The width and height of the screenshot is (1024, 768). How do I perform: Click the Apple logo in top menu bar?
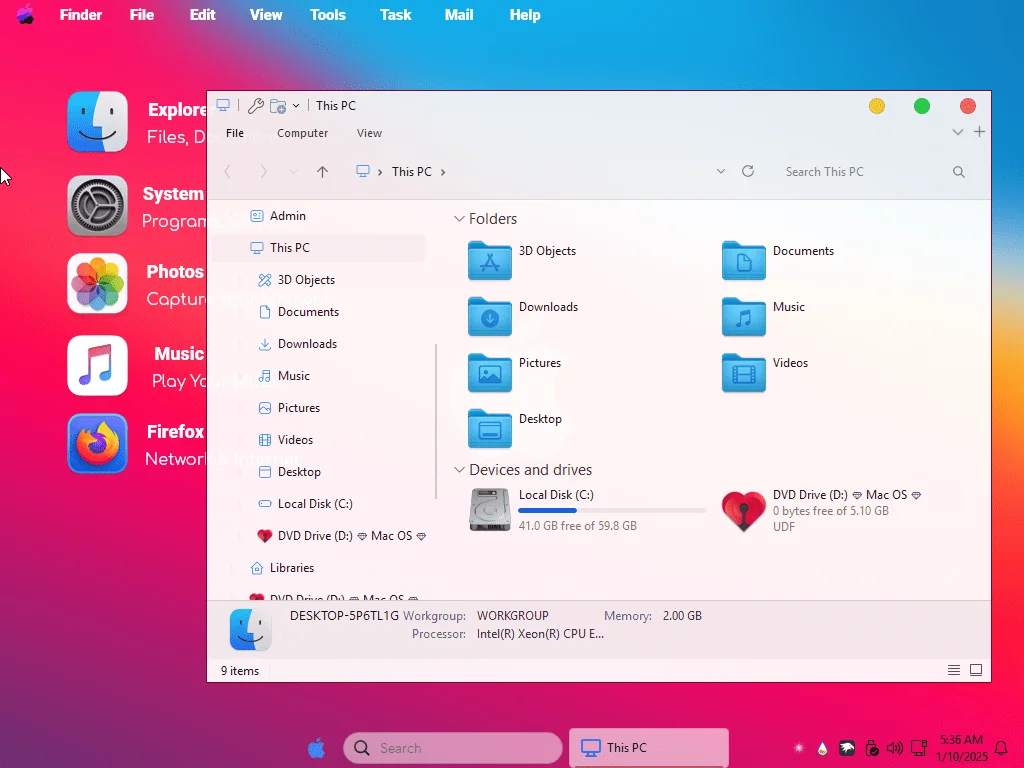pos(25,14)
